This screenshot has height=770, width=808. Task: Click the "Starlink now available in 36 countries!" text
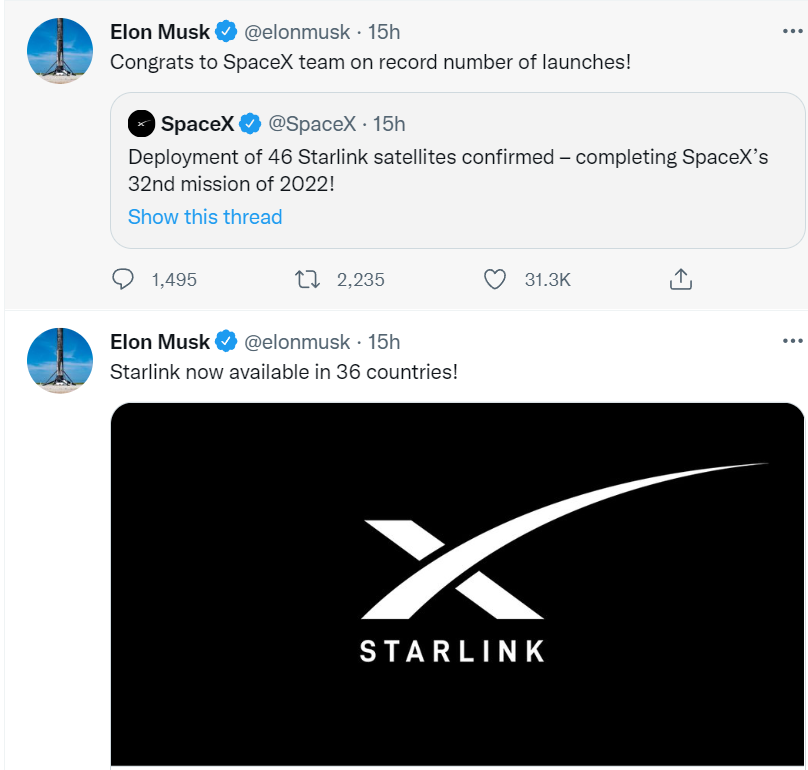284,372
